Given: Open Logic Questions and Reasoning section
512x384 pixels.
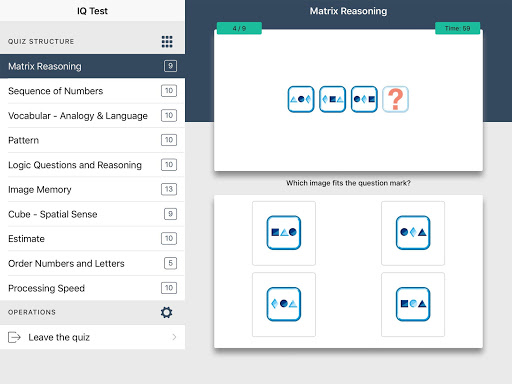Looking at the screenshot, I should [92, 165].
